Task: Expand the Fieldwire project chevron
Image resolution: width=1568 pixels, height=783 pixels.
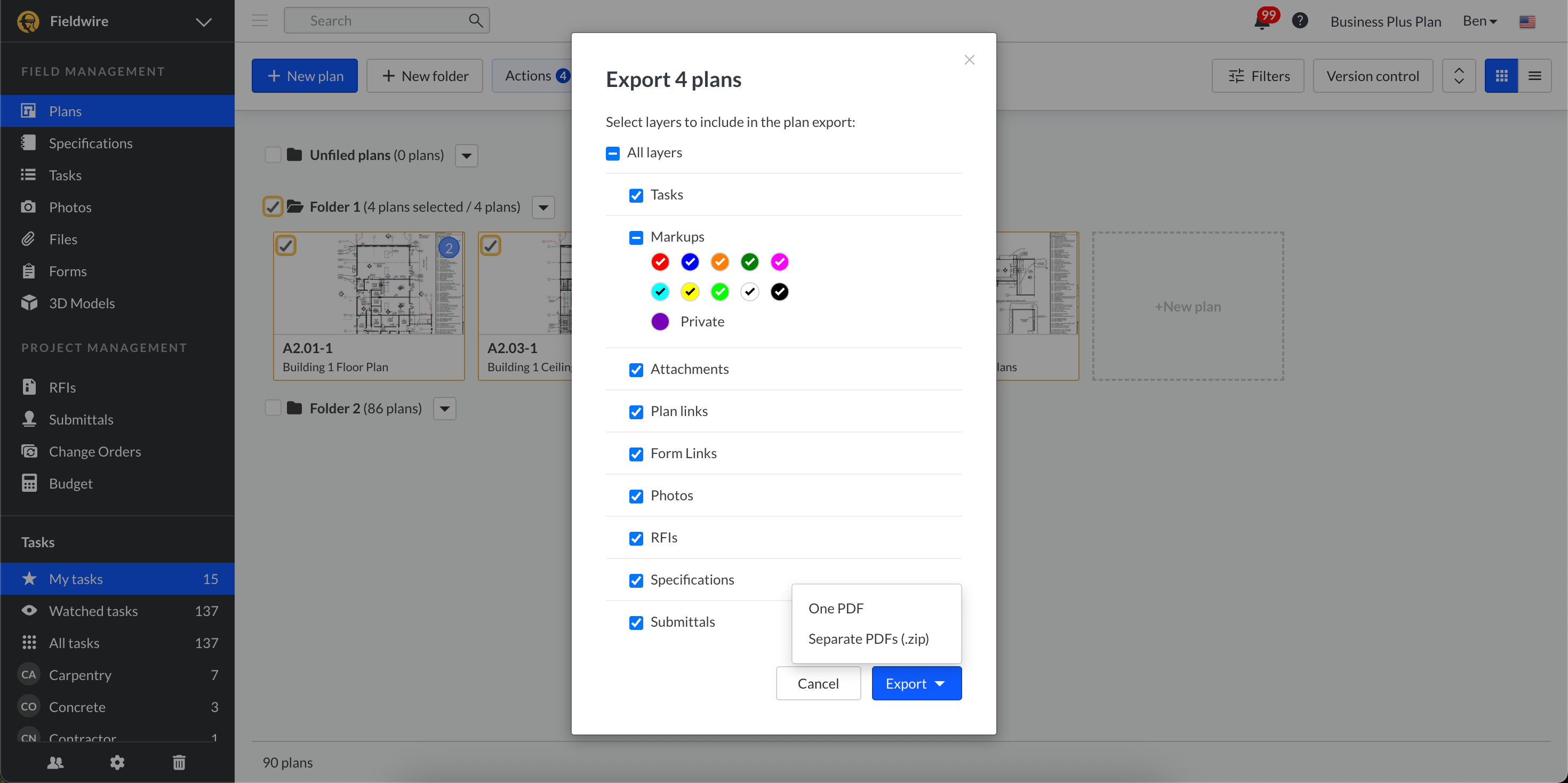Action: pos(203,22)
